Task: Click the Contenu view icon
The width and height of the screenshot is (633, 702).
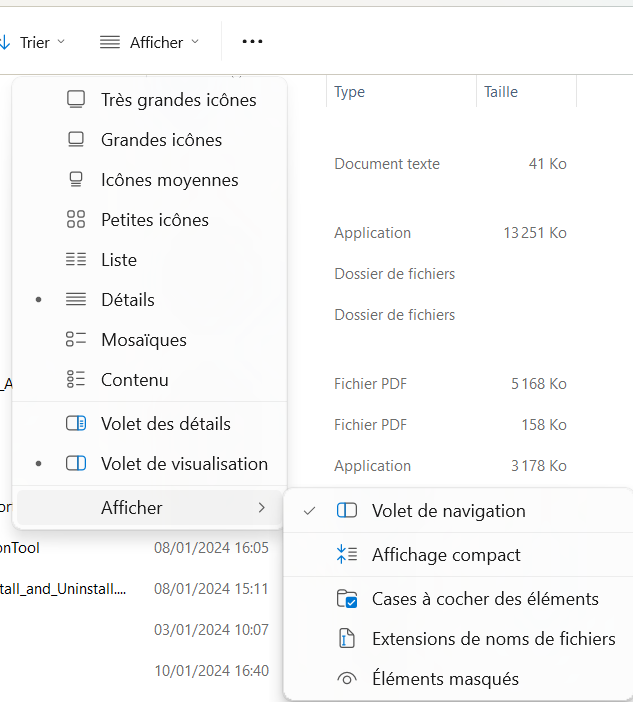Action: [x=76, y=380]
